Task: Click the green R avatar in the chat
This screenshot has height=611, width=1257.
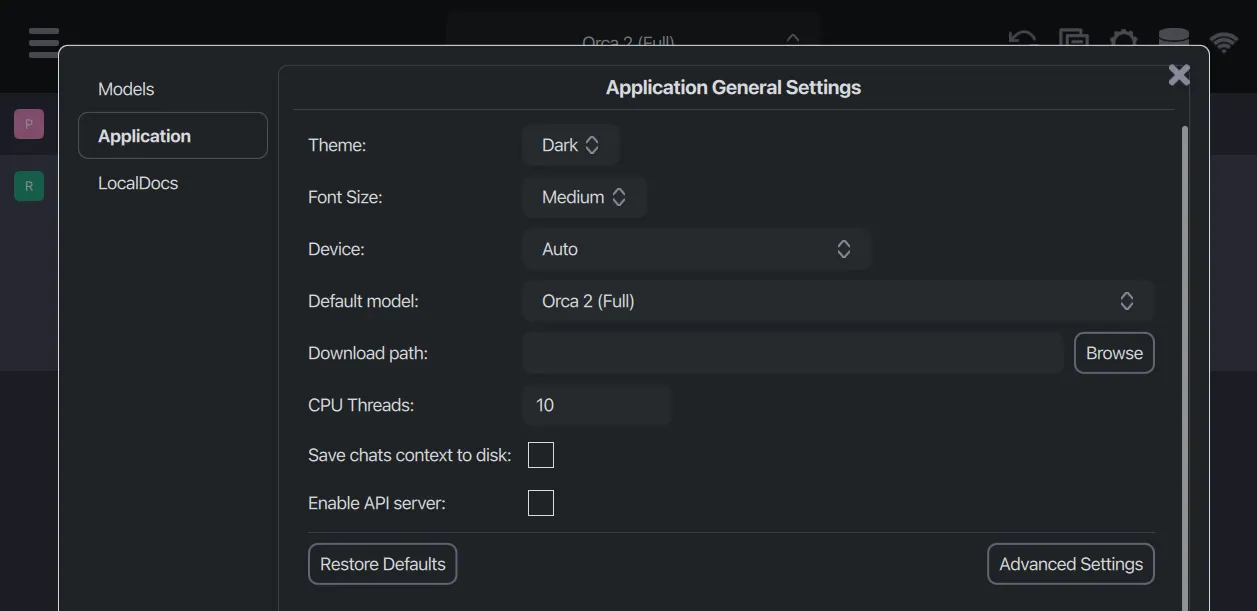Action: tap(29, 186)
